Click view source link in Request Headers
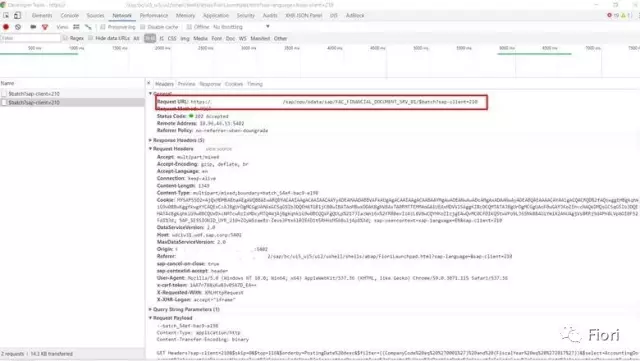Viewport: 640px width, 361px height. 219,149
